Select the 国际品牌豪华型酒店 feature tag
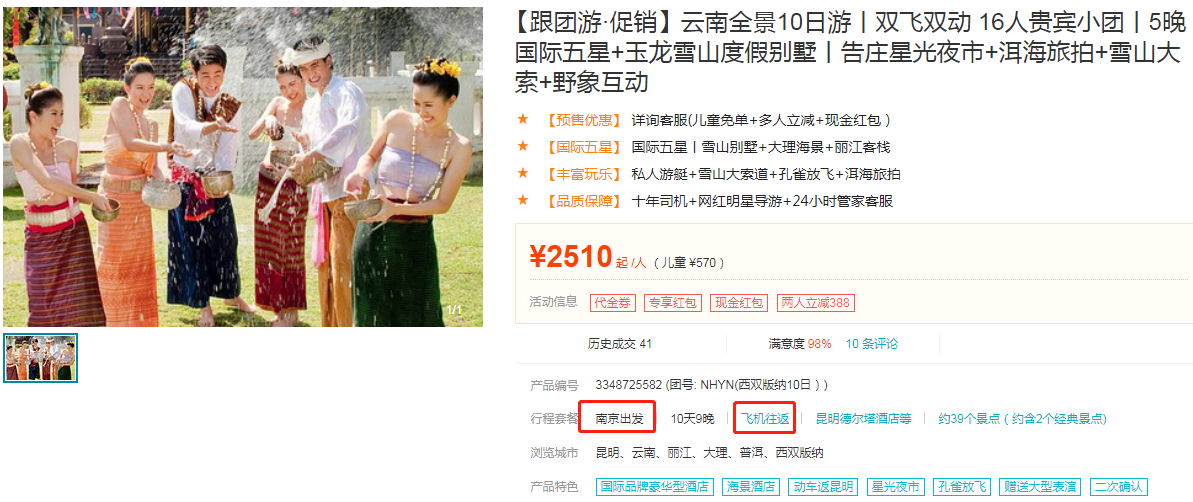1193x502 pixels. point(654,487)
